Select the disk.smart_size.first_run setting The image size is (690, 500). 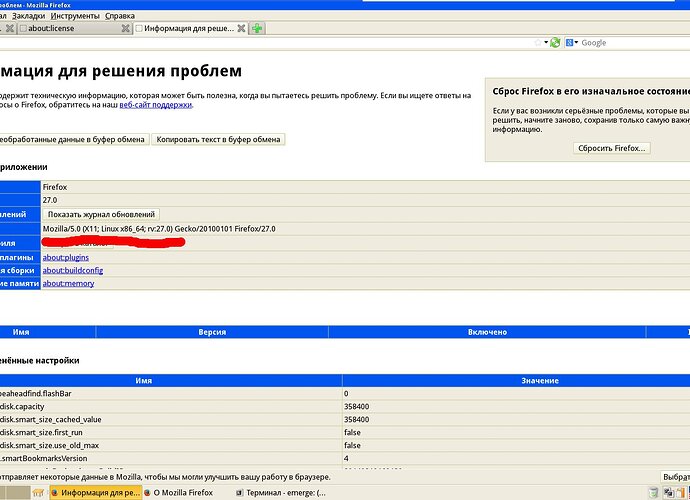click(x=41, y=432)
